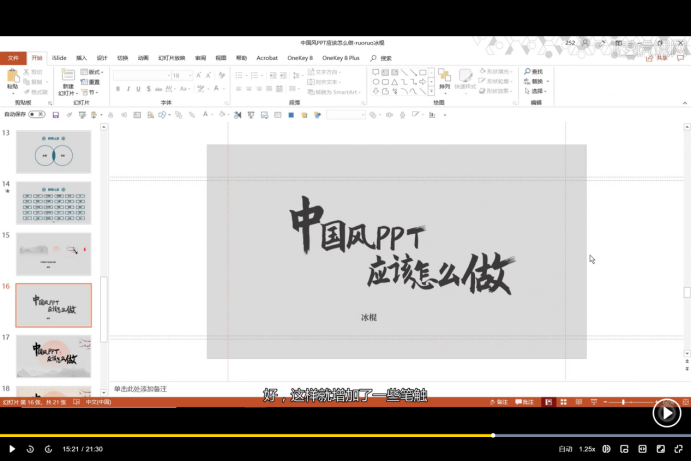692x461 pixels.
Task: Select the triangle shape in shapes gallery
Action: [395, 82]
